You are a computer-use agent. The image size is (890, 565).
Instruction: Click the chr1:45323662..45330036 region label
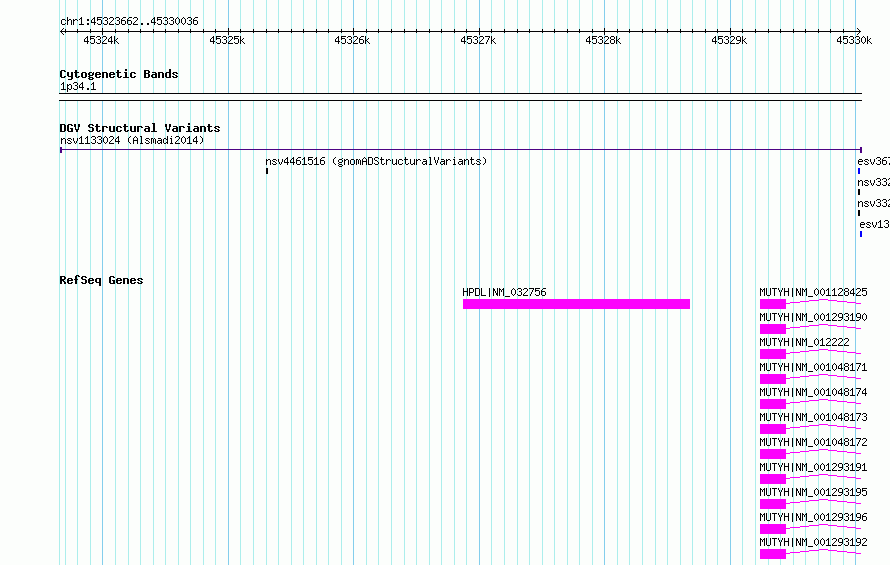tap(129, 21)
